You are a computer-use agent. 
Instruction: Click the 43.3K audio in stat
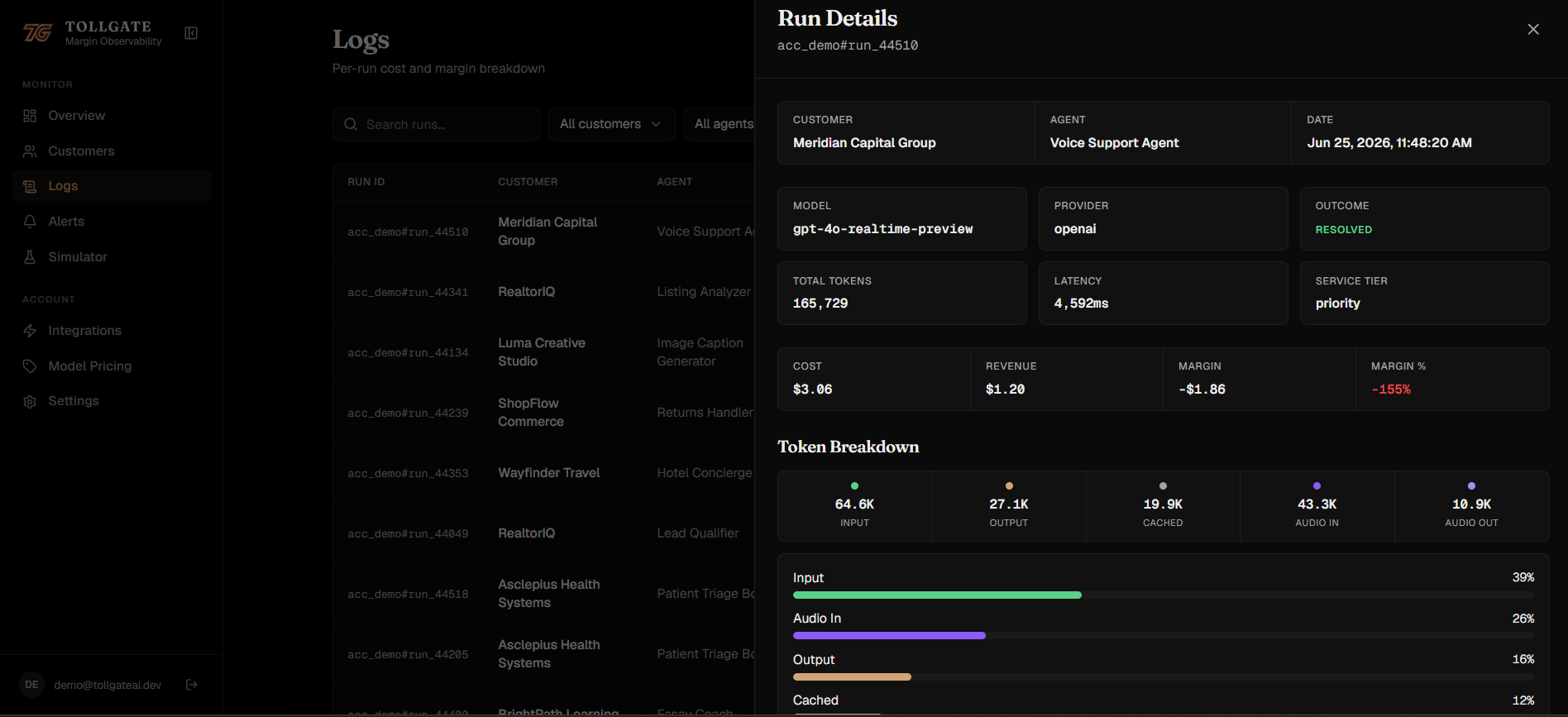tap(1317, 504)
